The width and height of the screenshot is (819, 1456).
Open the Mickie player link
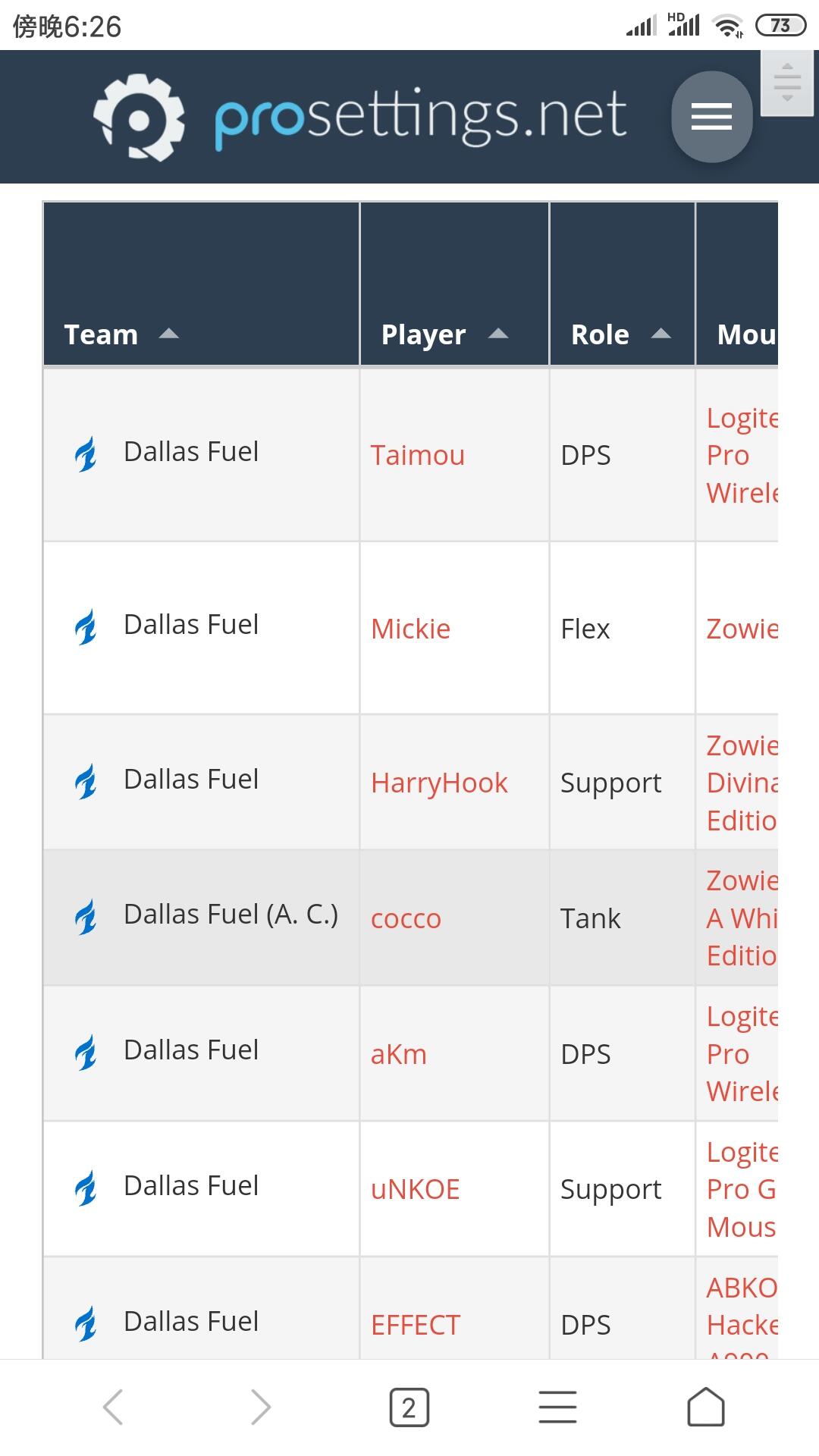(410, 629)
